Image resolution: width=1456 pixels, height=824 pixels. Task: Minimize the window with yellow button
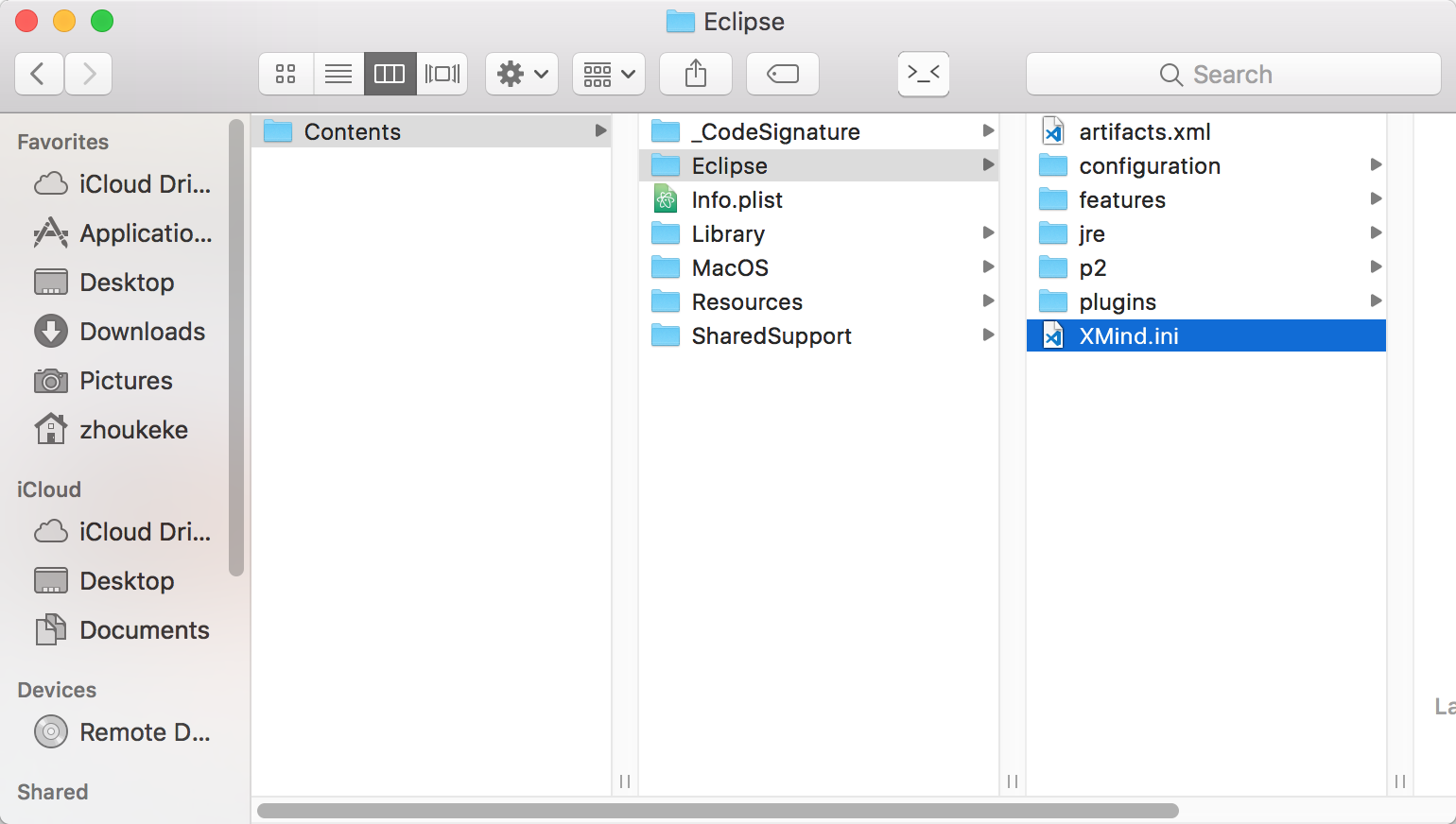click(64, 21)
